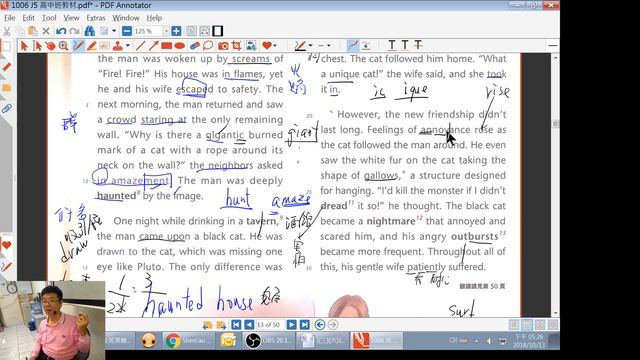The width and height of the screenshot is (640, 360).
Task: Zoom out with the minus button
Action: pyautogui.click(x=127, y=31)
